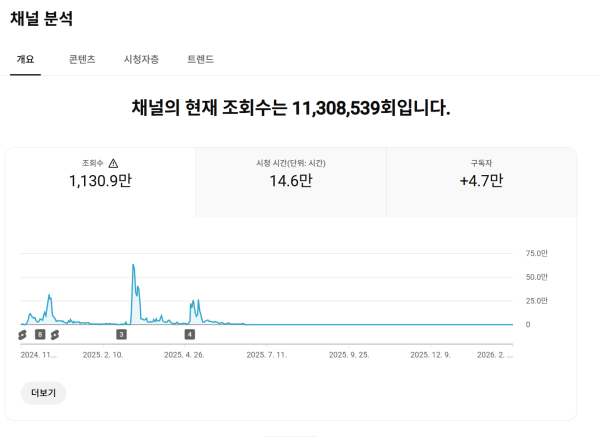Viewport: 600px width, 448px height.
Task: Go to the 트렌드 tab
Action: 200,59
